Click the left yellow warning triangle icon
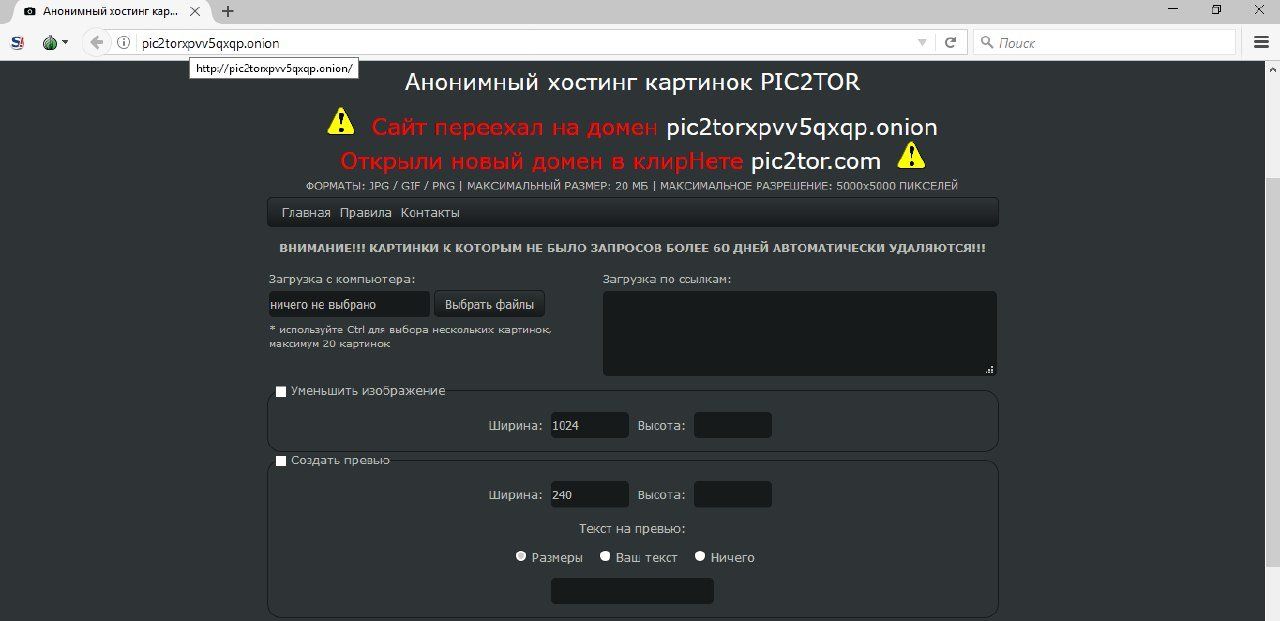Screen dimensions: 1280x621 click(341, 122)
